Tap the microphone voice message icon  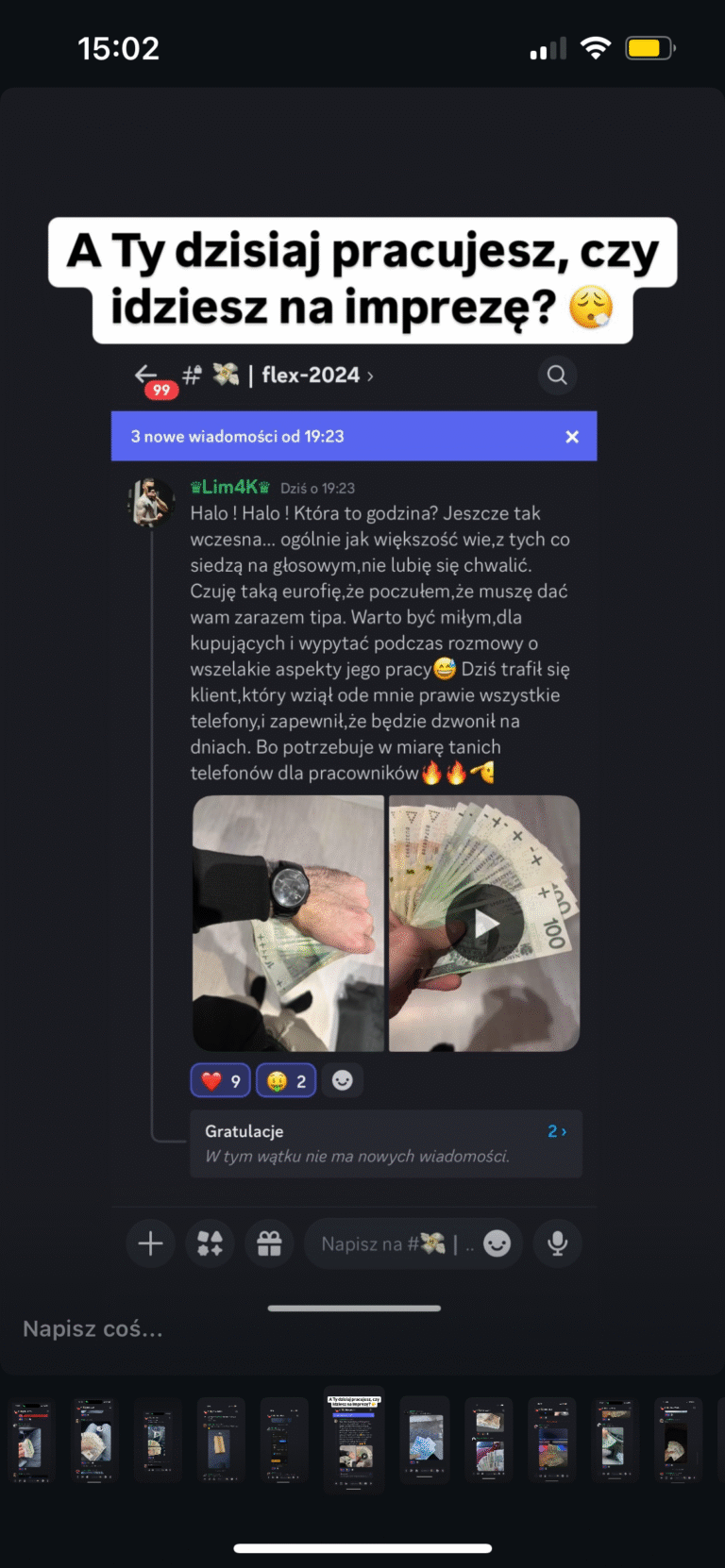pyautogui.click(x=557, y=1243)
